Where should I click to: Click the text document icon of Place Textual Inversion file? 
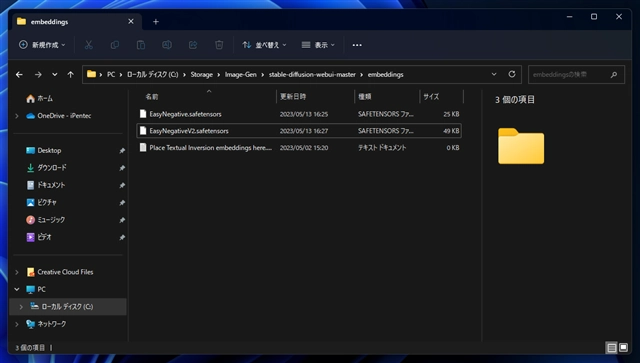point(143,147)
